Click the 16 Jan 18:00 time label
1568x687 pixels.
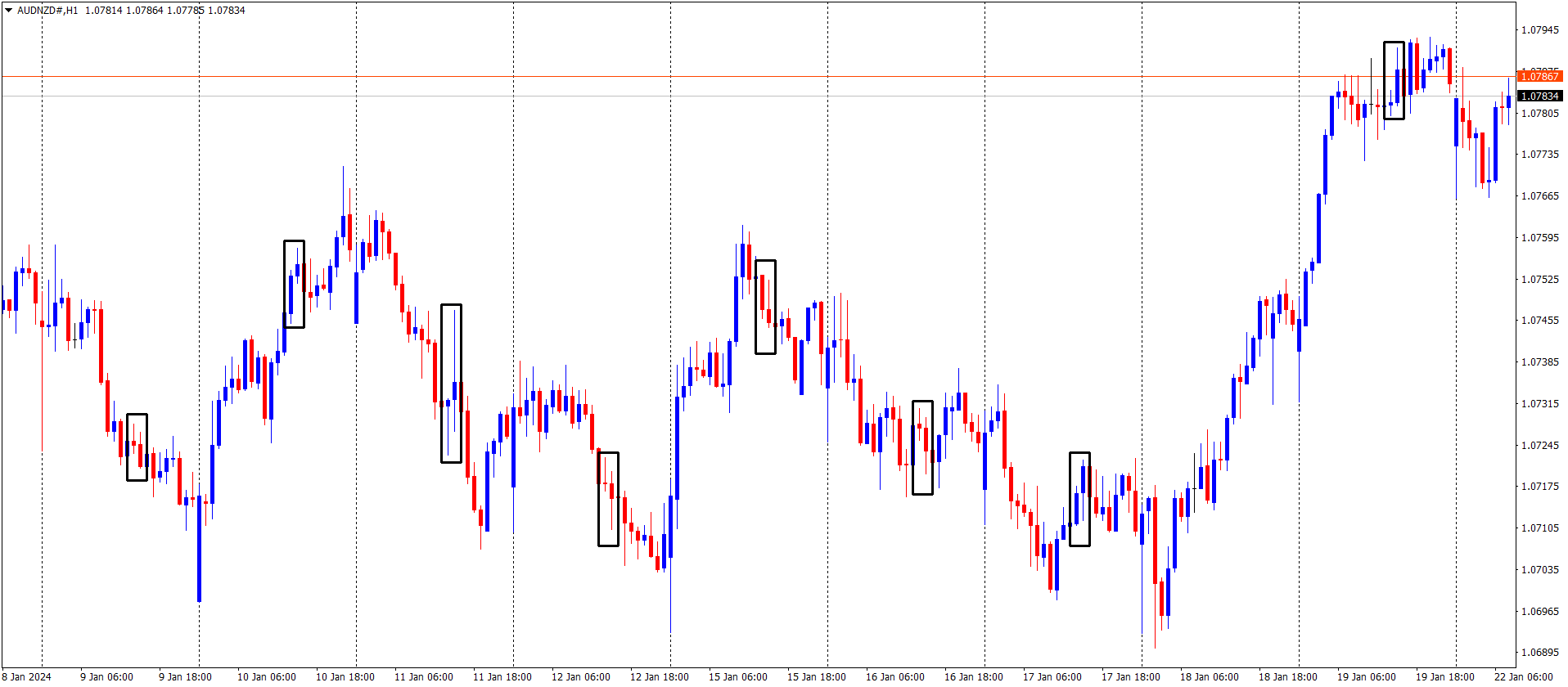point(974,677)
